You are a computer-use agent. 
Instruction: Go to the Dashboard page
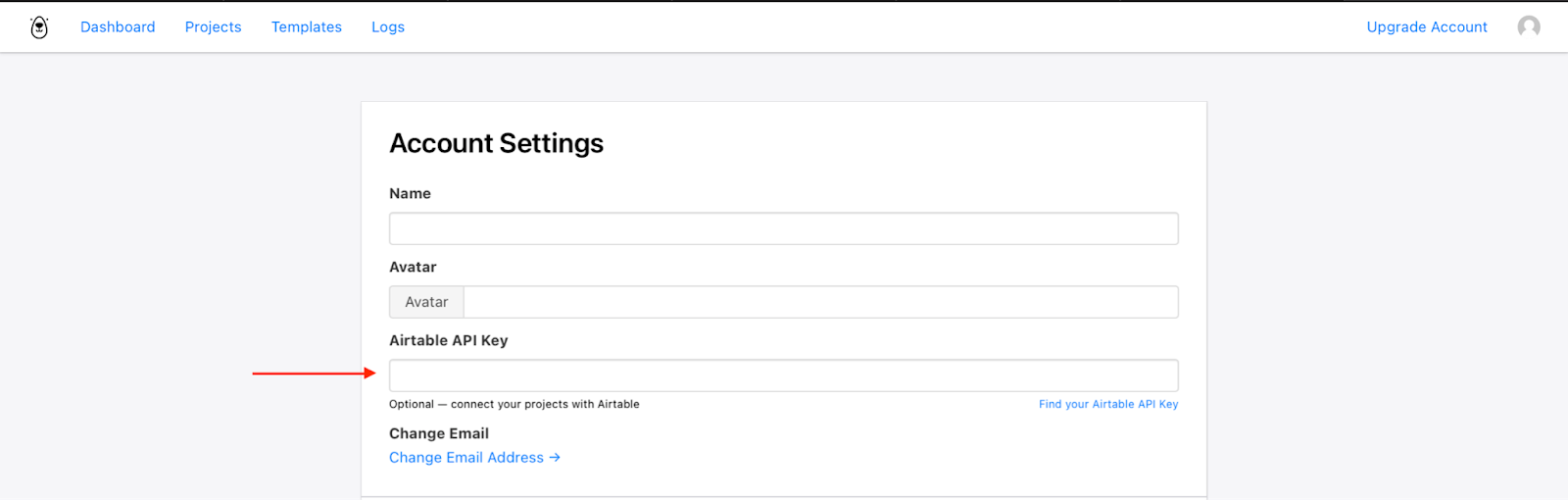(x=118, y=27)
